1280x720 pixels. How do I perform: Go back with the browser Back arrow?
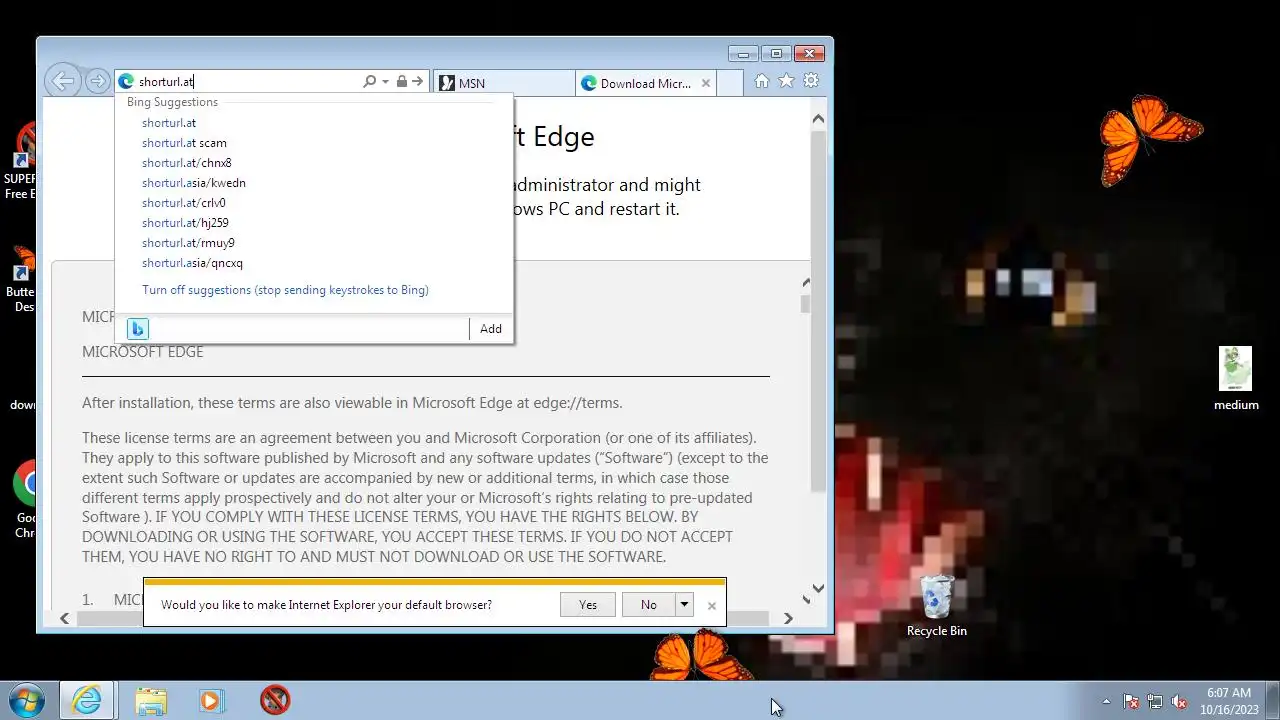click(63, 82)
